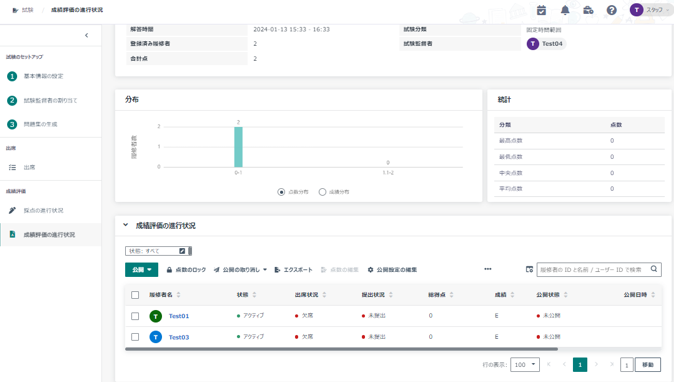Viewport: 674px width, 382px height.
Task: Open step 3 問題集の生成
Action: (40, 124)
